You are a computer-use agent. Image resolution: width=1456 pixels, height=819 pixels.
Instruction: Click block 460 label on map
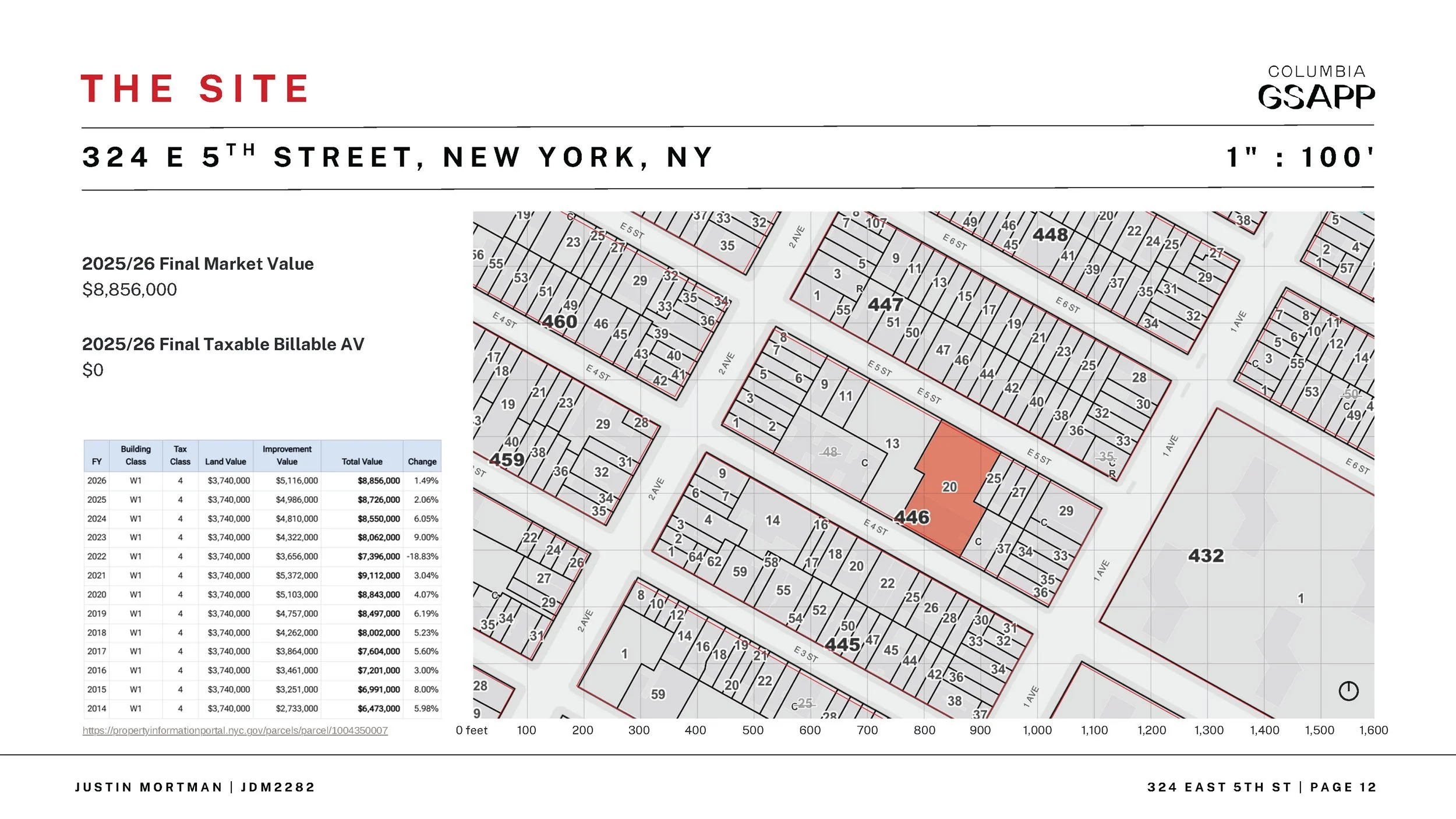[x=560, y=322]
